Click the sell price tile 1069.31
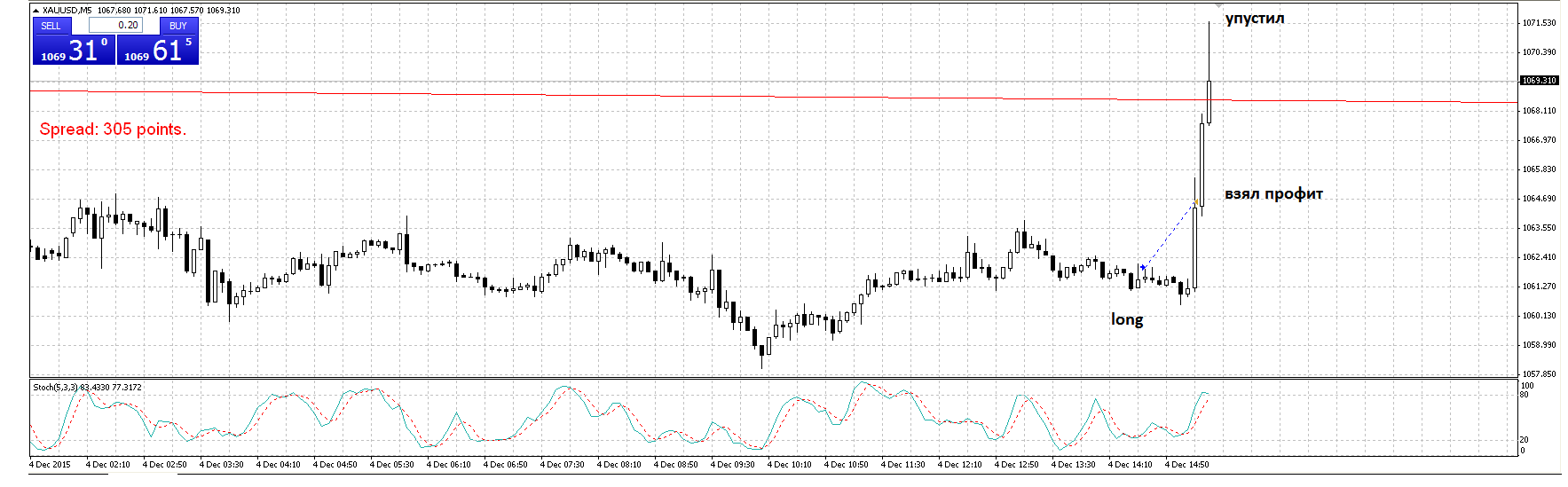This screenshot has height=487, width=1568. point(75,51)
